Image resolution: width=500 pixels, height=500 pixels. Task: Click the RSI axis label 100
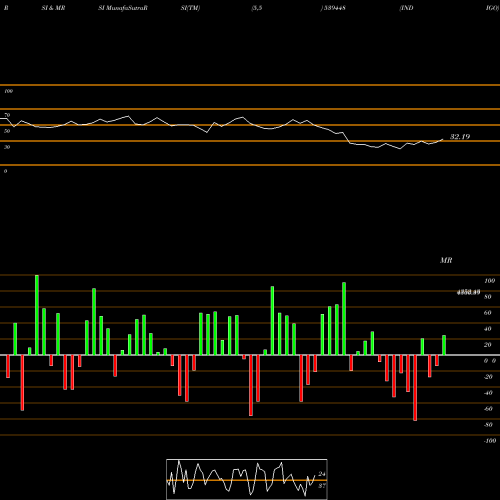point(8,91)
